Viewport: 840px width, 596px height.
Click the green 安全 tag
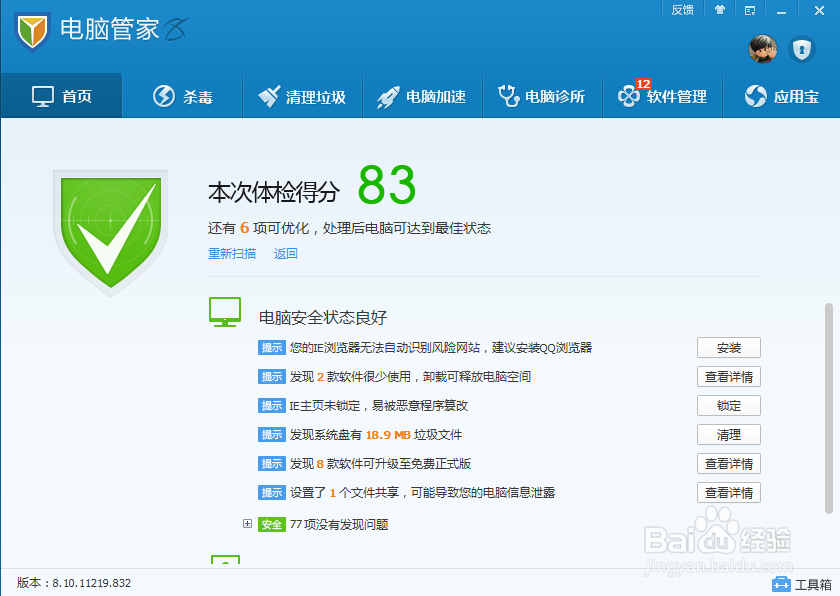point(272,524)
